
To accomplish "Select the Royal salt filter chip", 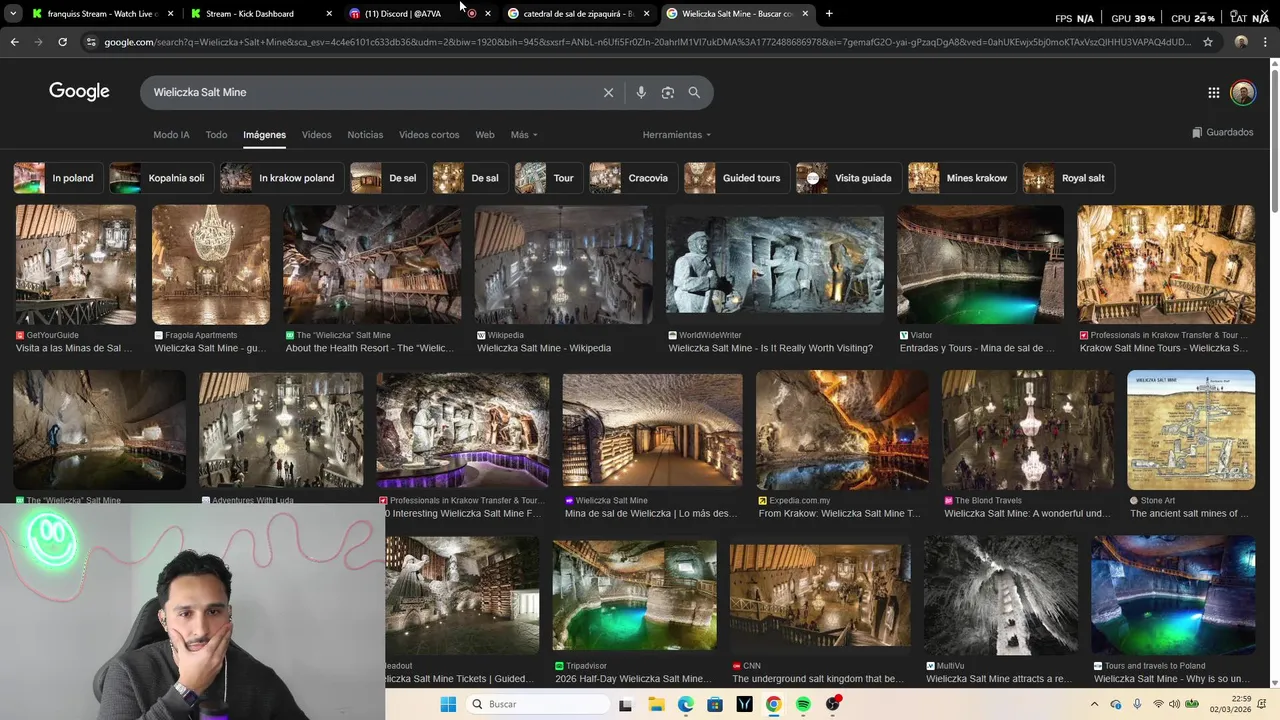I will (1069, 178).
